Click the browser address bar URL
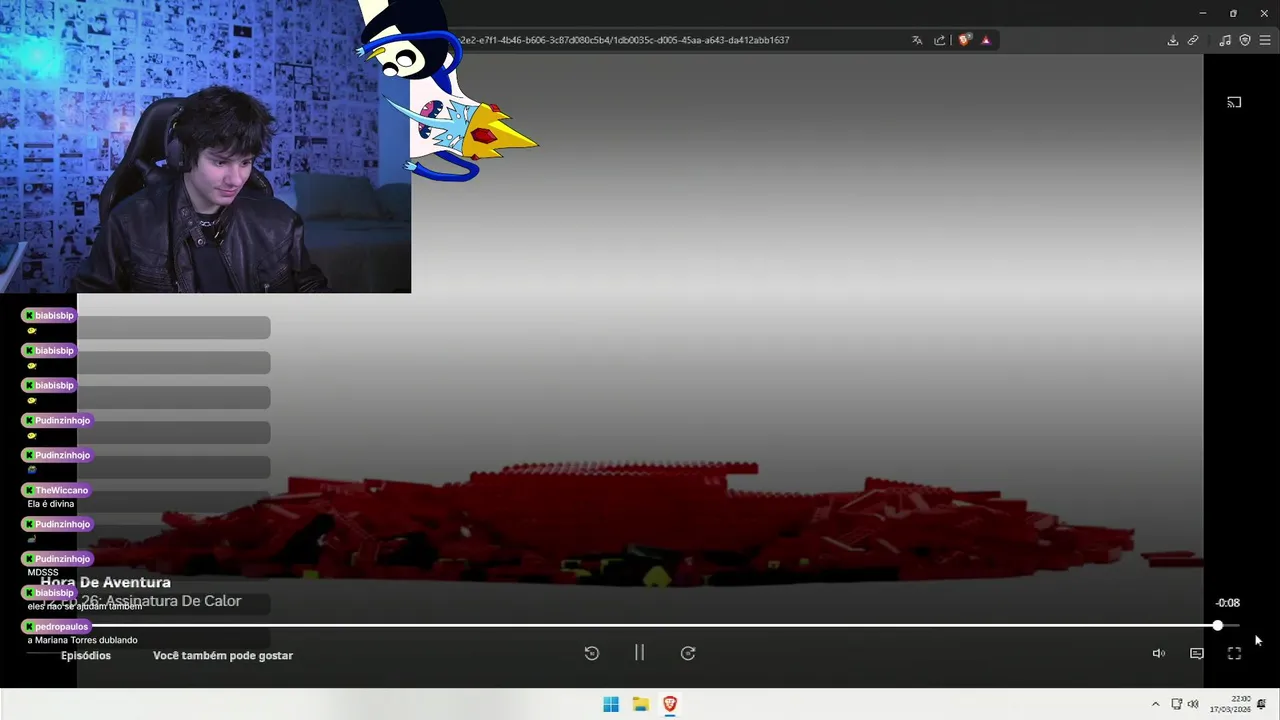1280x720 pixels. [625, 40]
